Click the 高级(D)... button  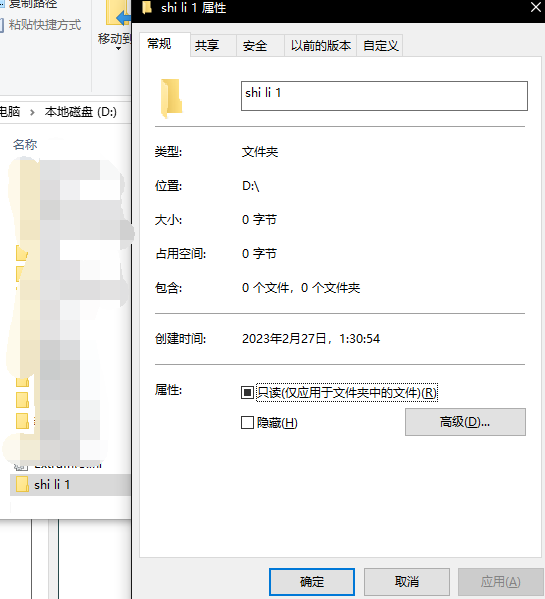[465, 422]
